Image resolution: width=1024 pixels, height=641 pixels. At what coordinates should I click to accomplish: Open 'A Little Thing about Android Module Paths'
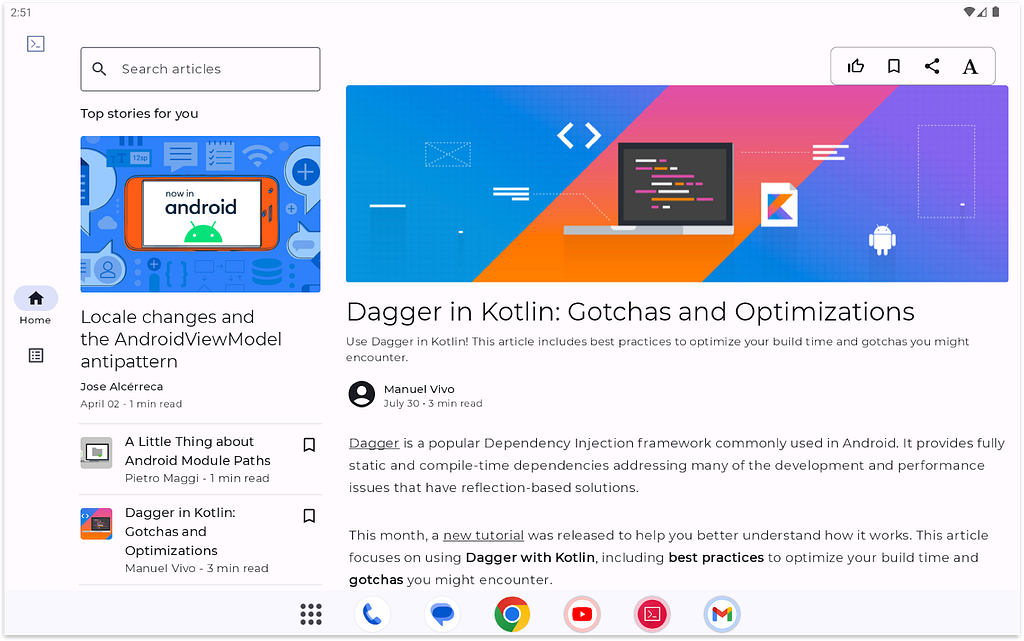coord(198,451)
